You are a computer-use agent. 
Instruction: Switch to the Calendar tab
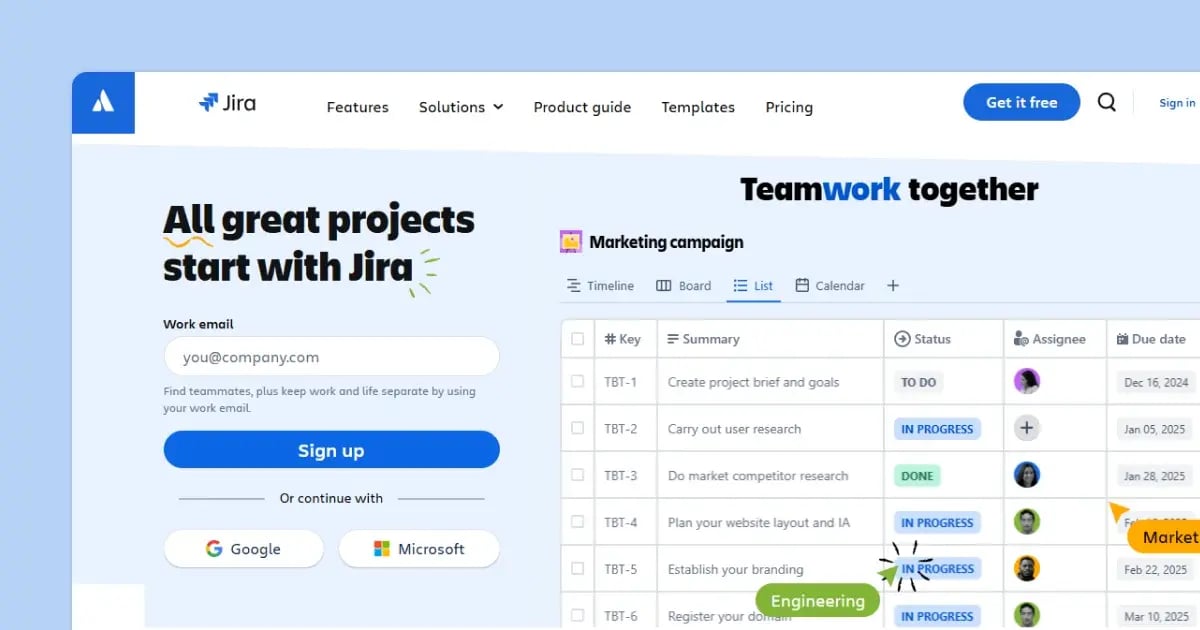pos(830,286)
